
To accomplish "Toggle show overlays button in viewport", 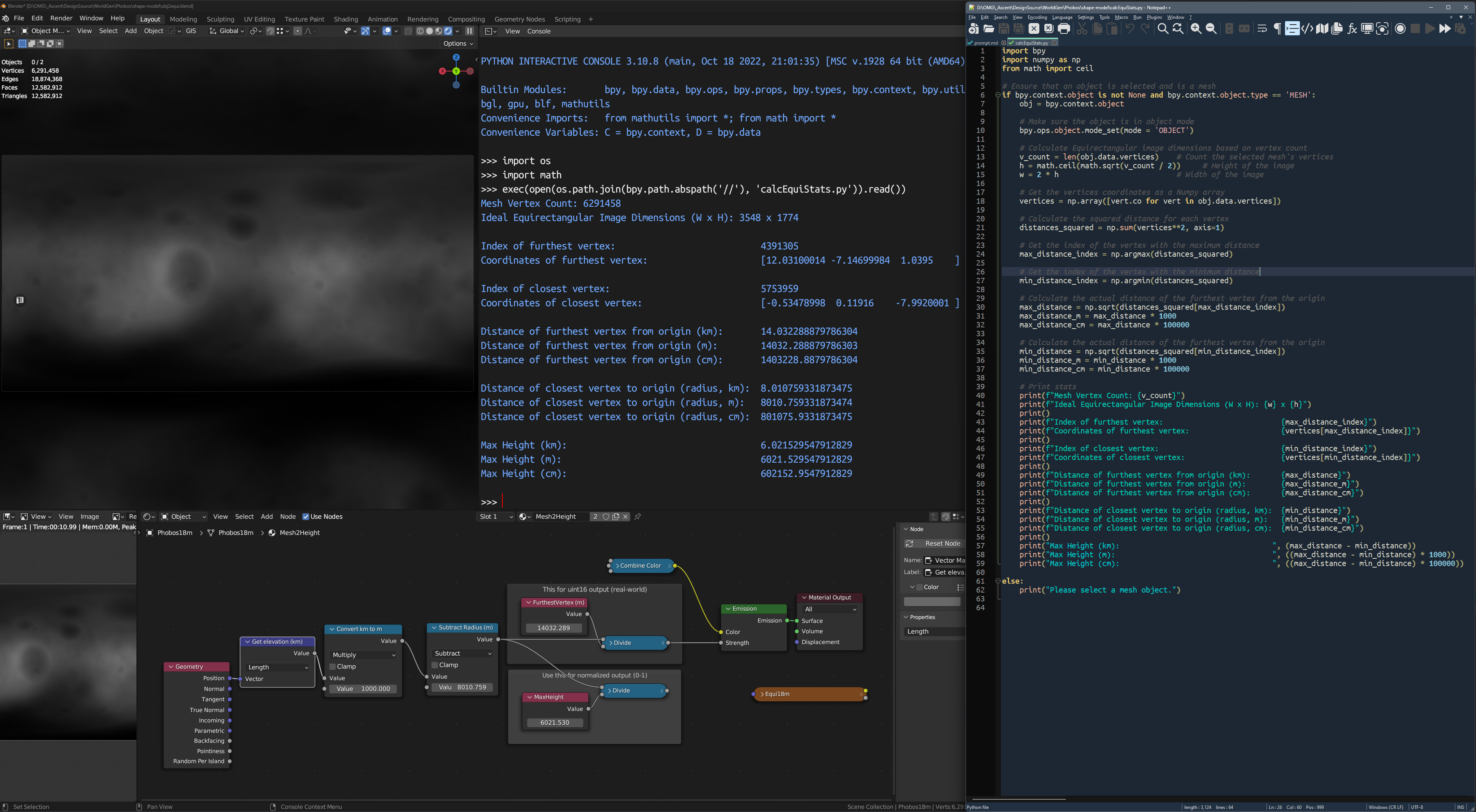I will tap(387, 31).
